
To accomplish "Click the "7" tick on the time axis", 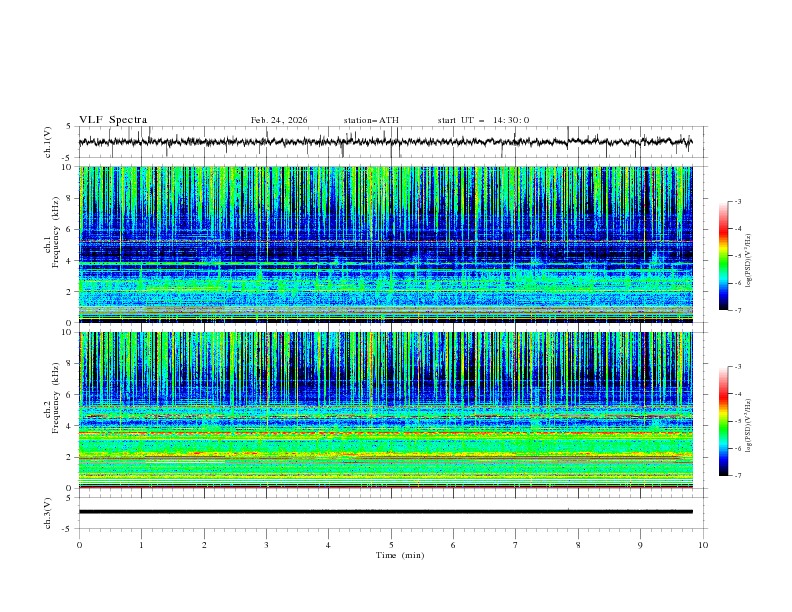I will pos(516,545).
